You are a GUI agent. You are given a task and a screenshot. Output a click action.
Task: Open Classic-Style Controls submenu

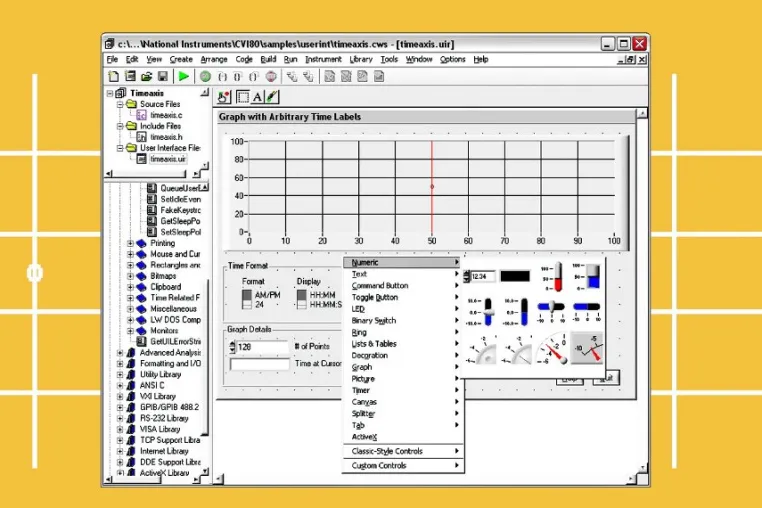(403, 451)
